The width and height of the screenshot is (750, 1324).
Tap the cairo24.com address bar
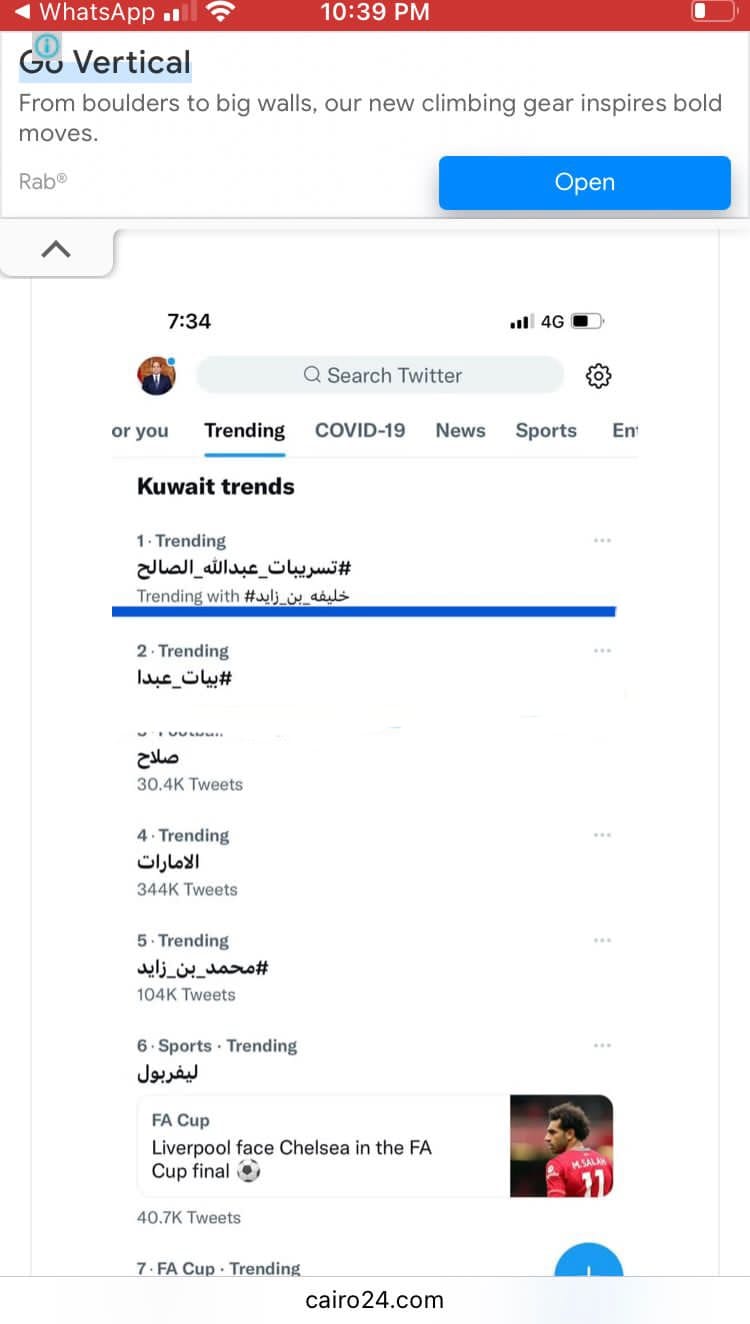375,1300
